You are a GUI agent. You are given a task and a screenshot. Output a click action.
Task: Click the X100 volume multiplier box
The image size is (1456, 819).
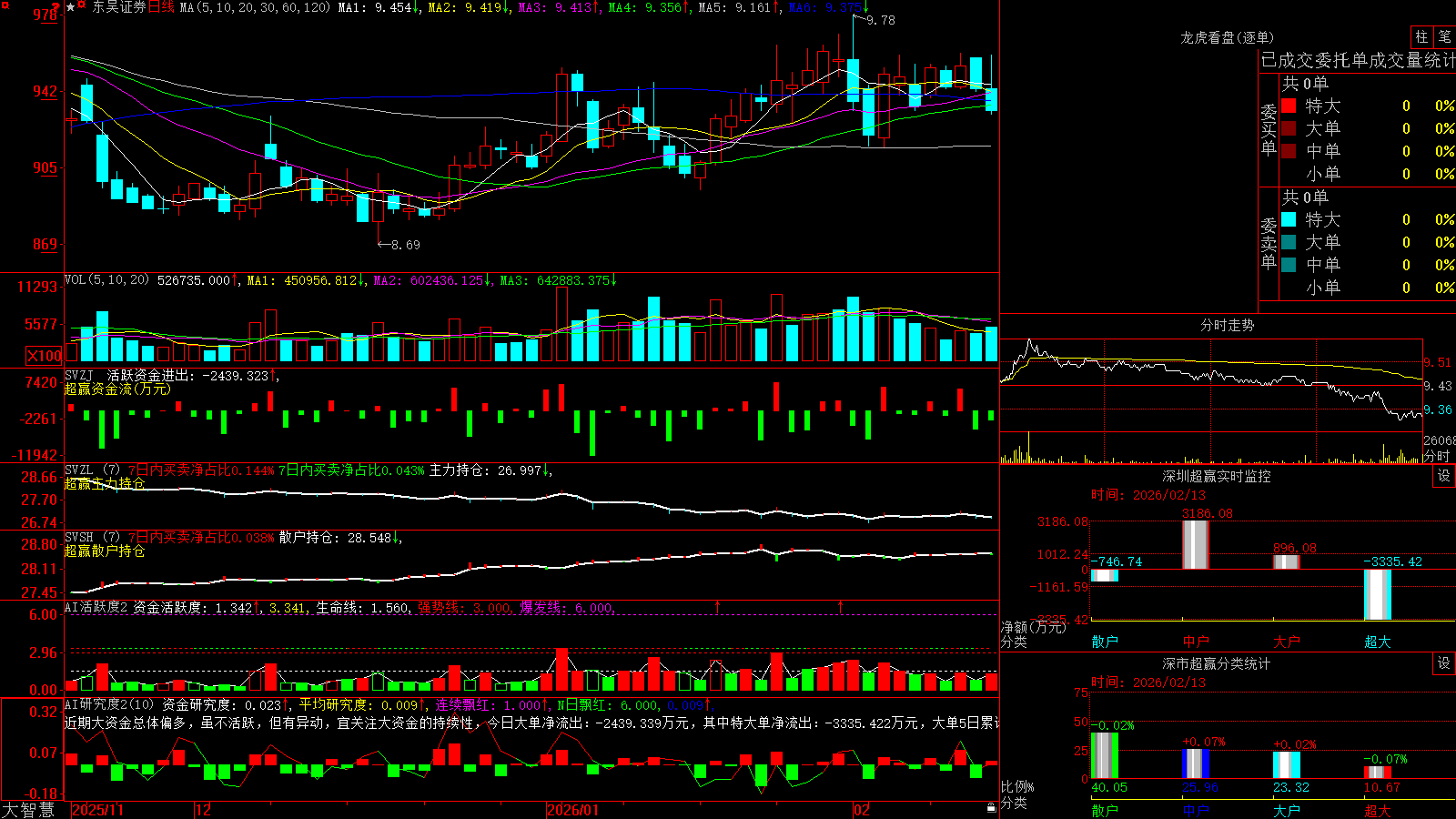point(44,356)
